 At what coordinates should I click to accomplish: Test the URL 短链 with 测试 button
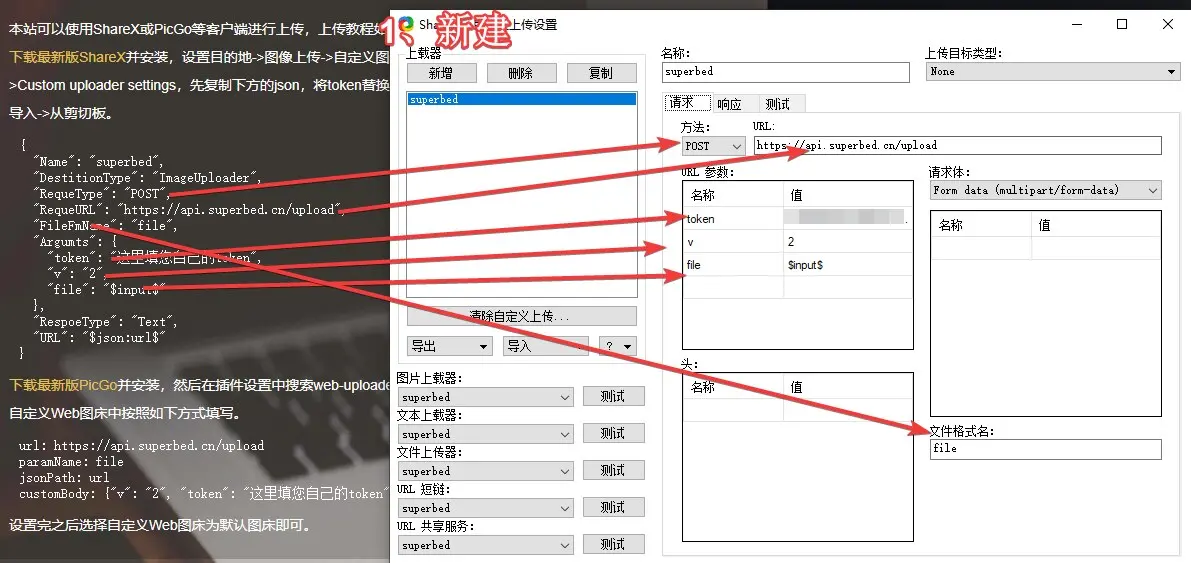[614, 507]
